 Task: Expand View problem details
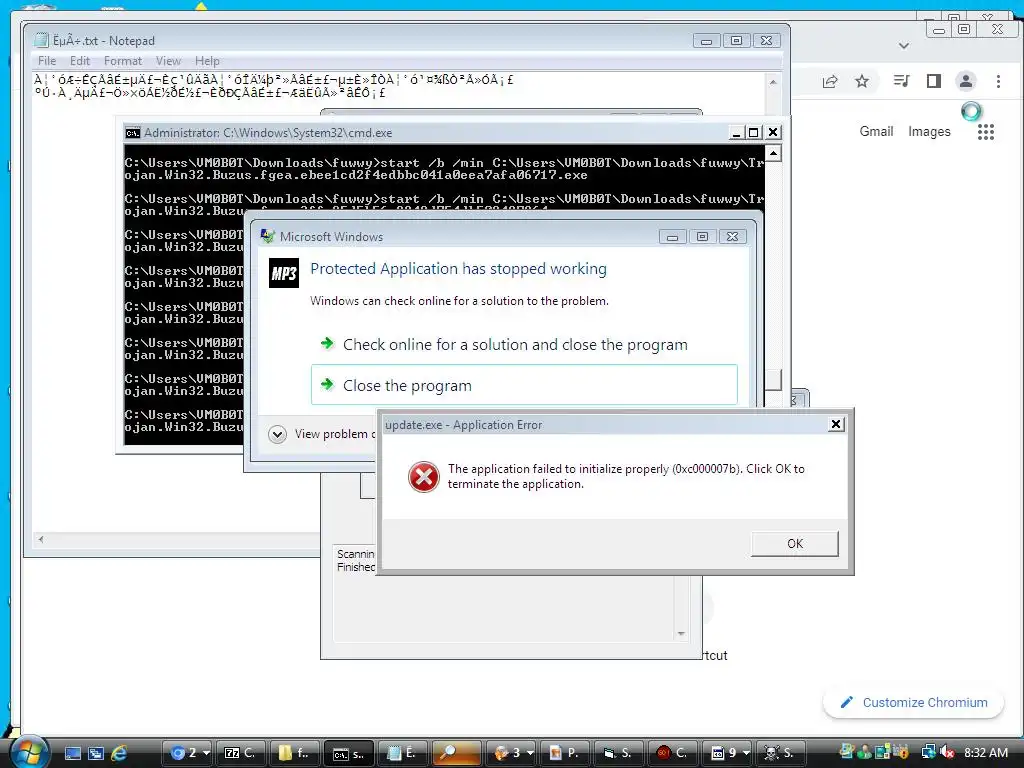[x=278, y=434]
